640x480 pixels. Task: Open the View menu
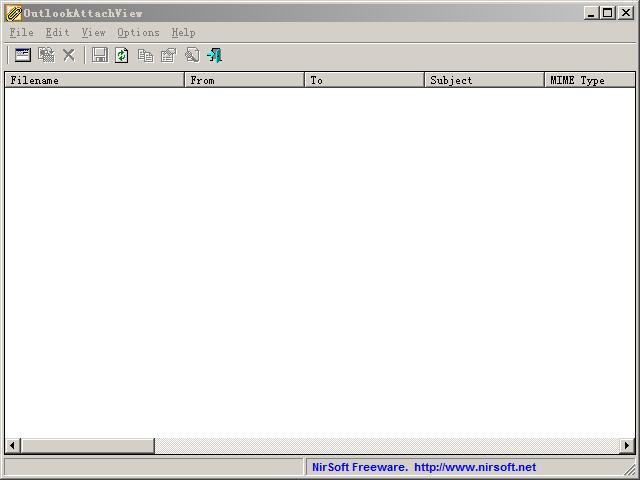click(x=93, y=32)
